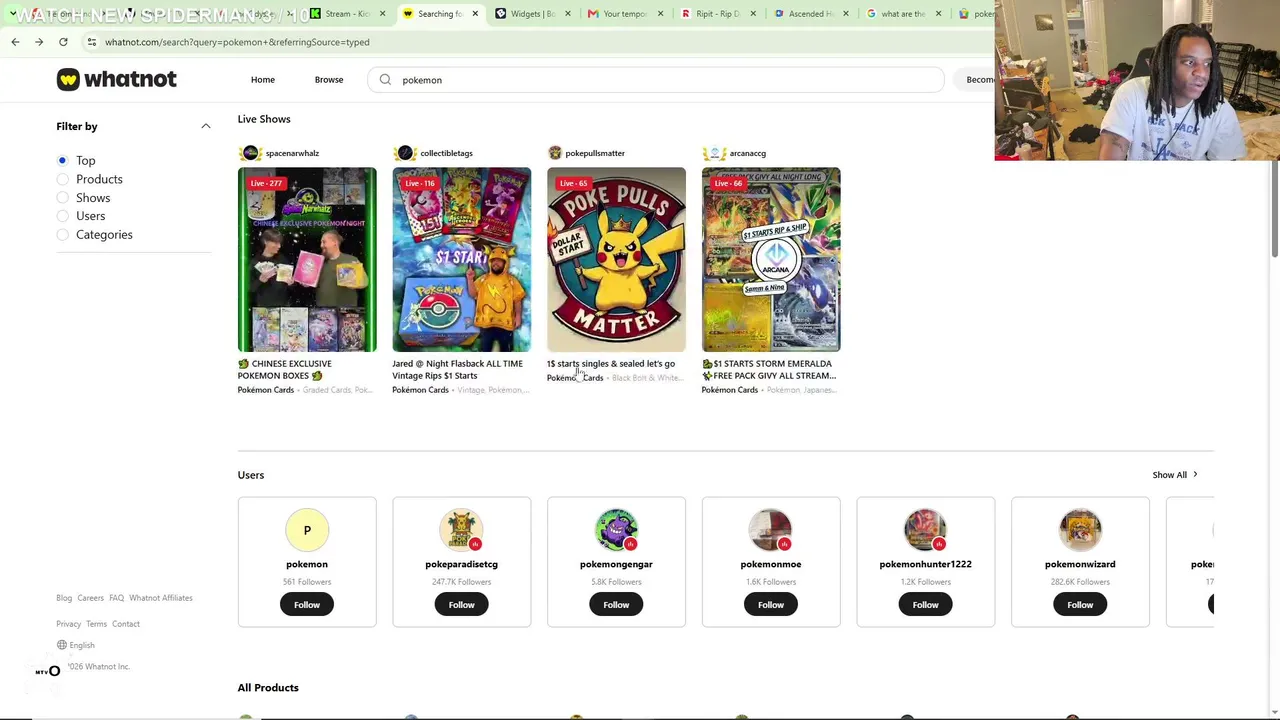Switch to the Widgets browser tab
This screenshot has width=1280, height=720.
click(531, 14)
